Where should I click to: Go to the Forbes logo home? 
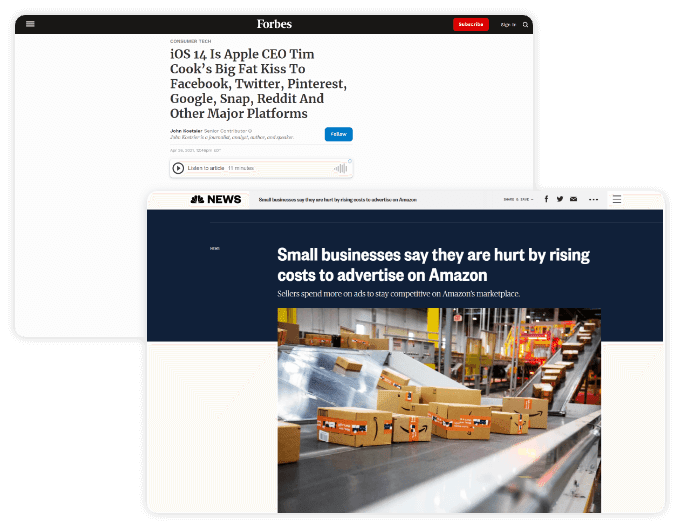click(x=274, y=24)
